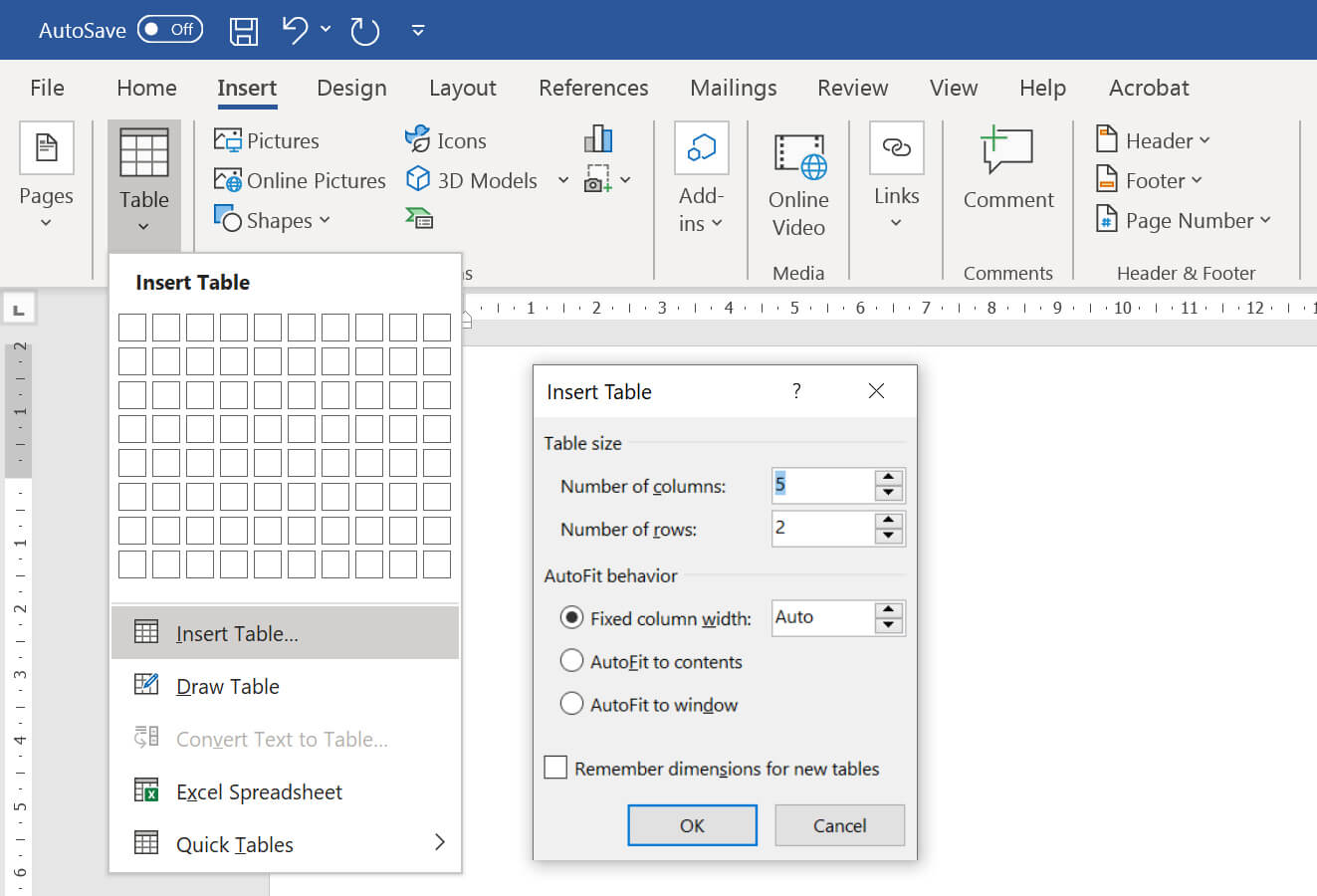The image size is (1317, 896).
Task: Click the Chart icon
Action: (598, 139)
